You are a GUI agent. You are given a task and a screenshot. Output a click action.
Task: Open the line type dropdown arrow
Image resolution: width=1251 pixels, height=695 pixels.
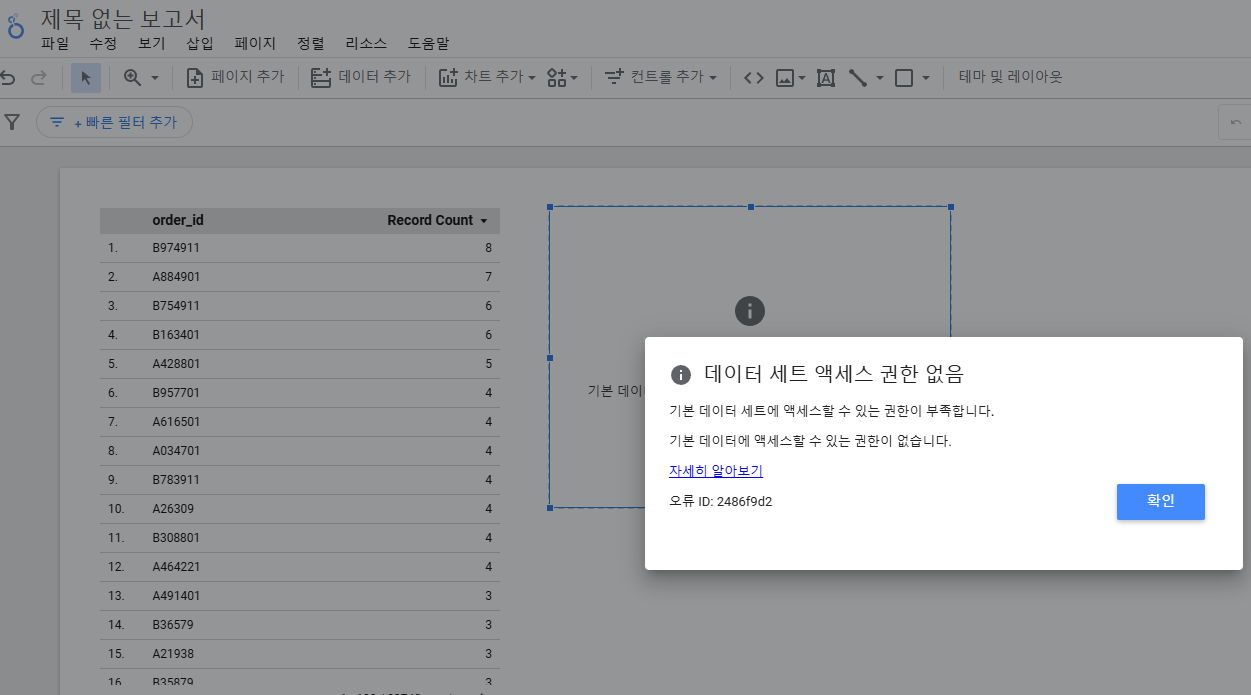pos(880,77)
